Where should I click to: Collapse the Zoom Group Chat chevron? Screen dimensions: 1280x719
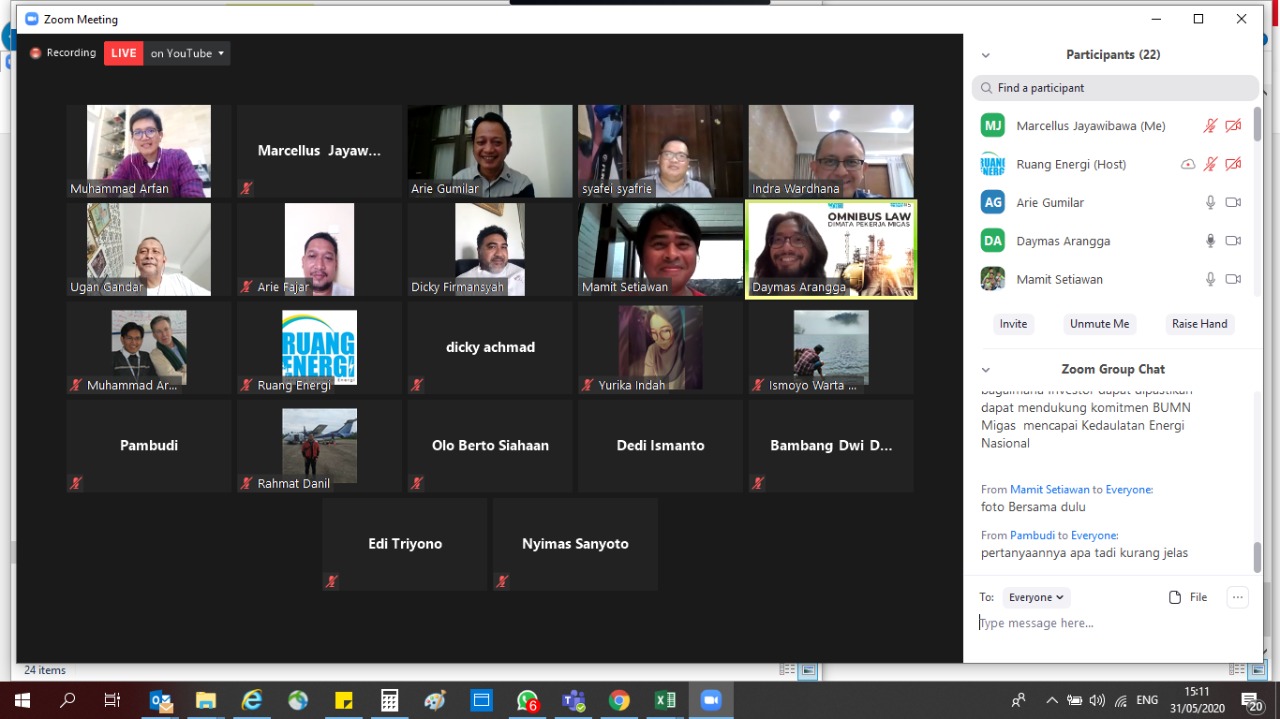[985, 370]
